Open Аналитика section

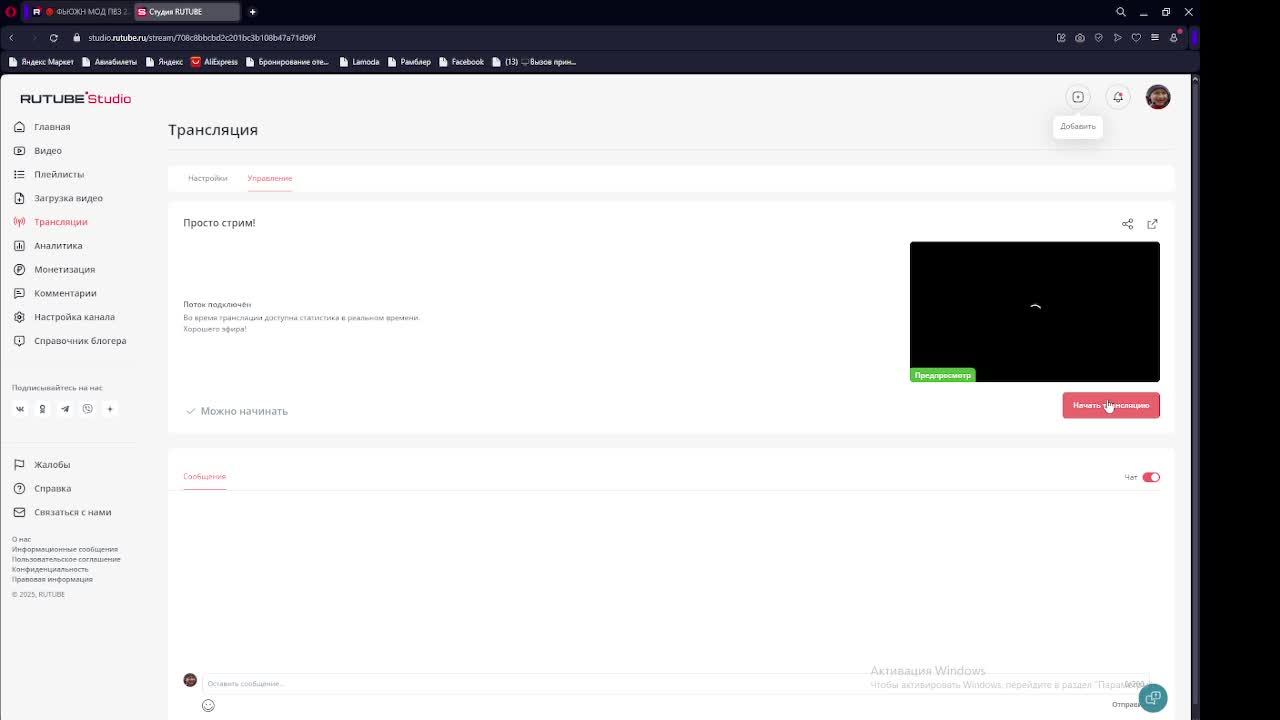(x=48, y=246)
